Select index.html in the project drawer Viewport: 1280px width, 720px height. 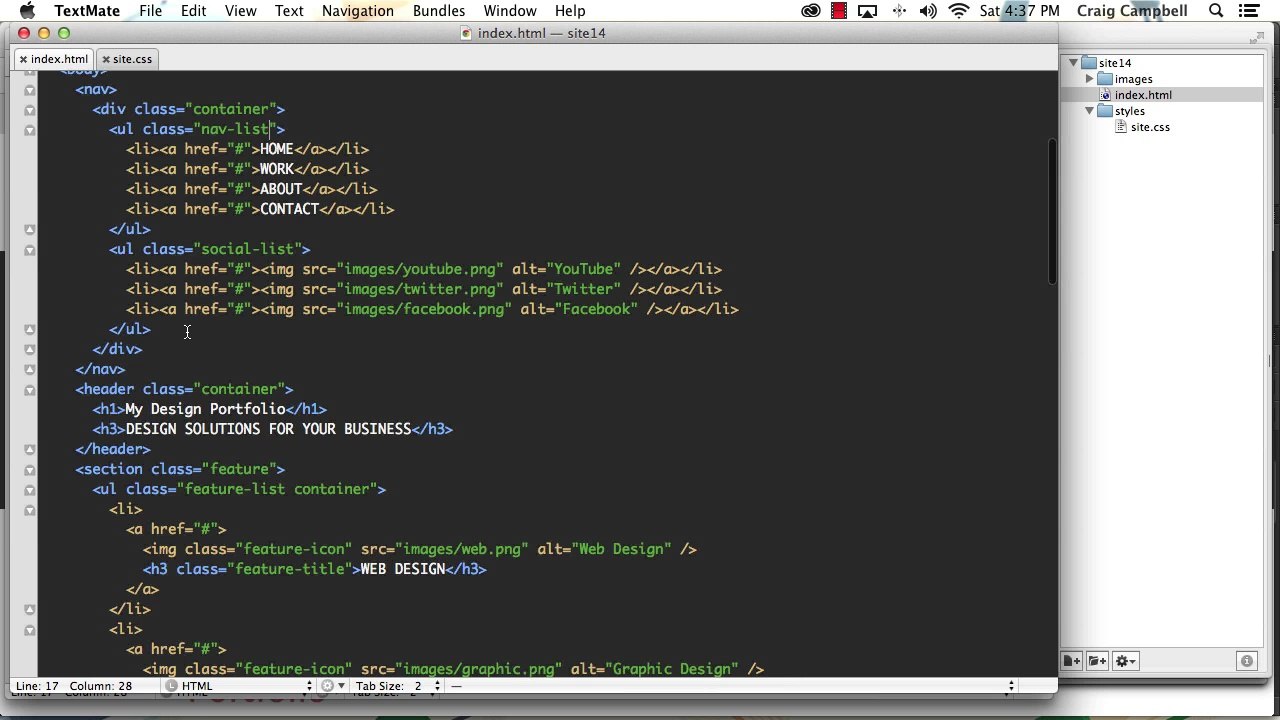(1143, 95)
